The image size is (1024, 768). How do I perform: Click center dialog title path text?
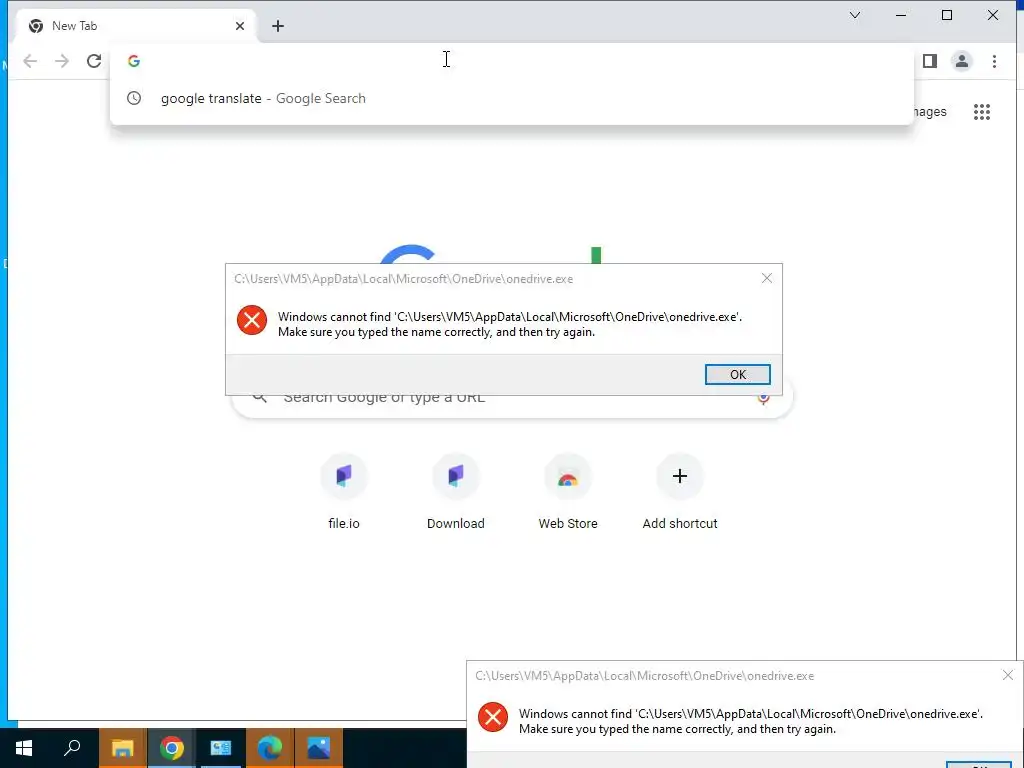pyautogui.click(x=404, y=279)
